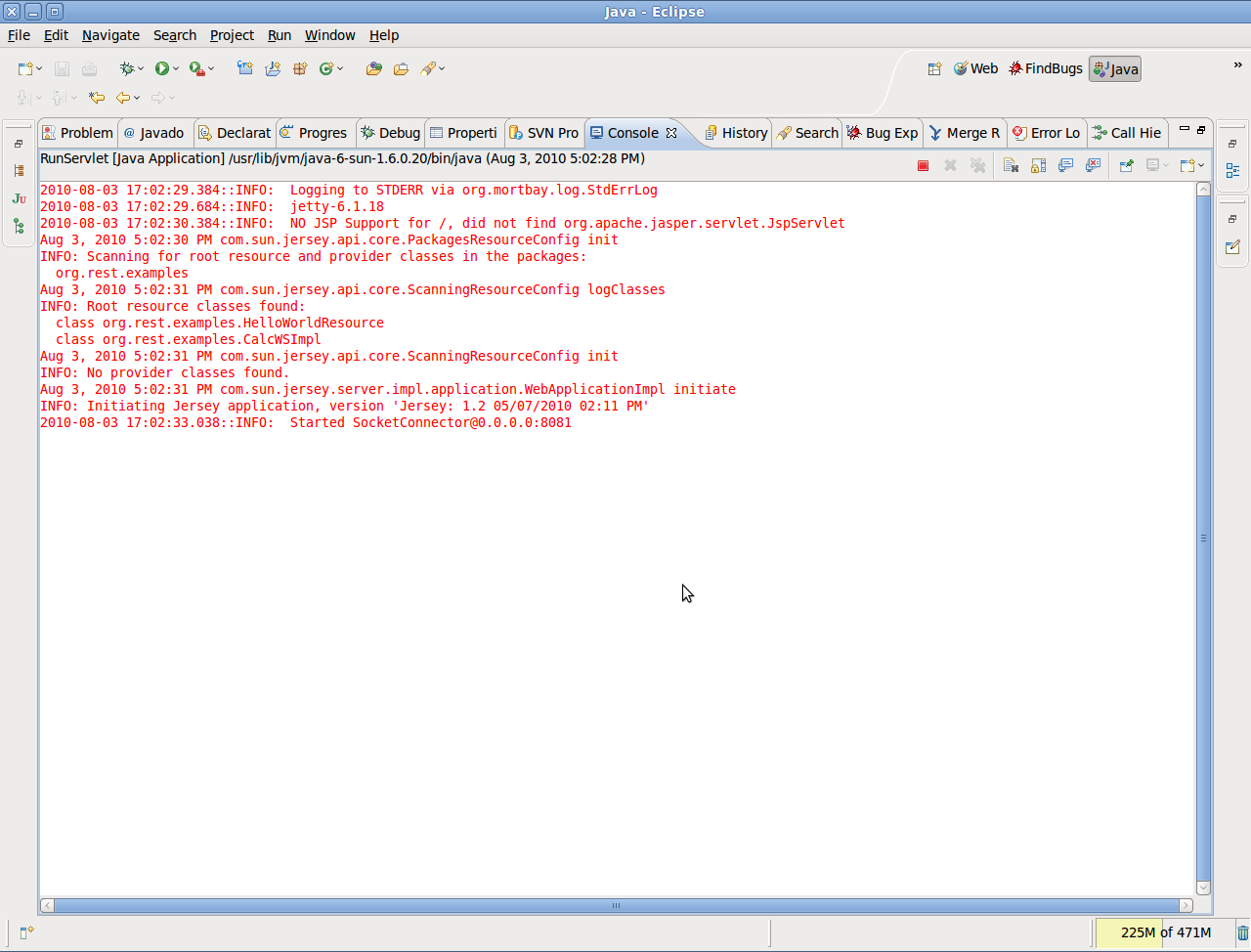Switch to the SVN Properties tab
The width and height of the screenshot is (1251, 952).
pos(544,133)
